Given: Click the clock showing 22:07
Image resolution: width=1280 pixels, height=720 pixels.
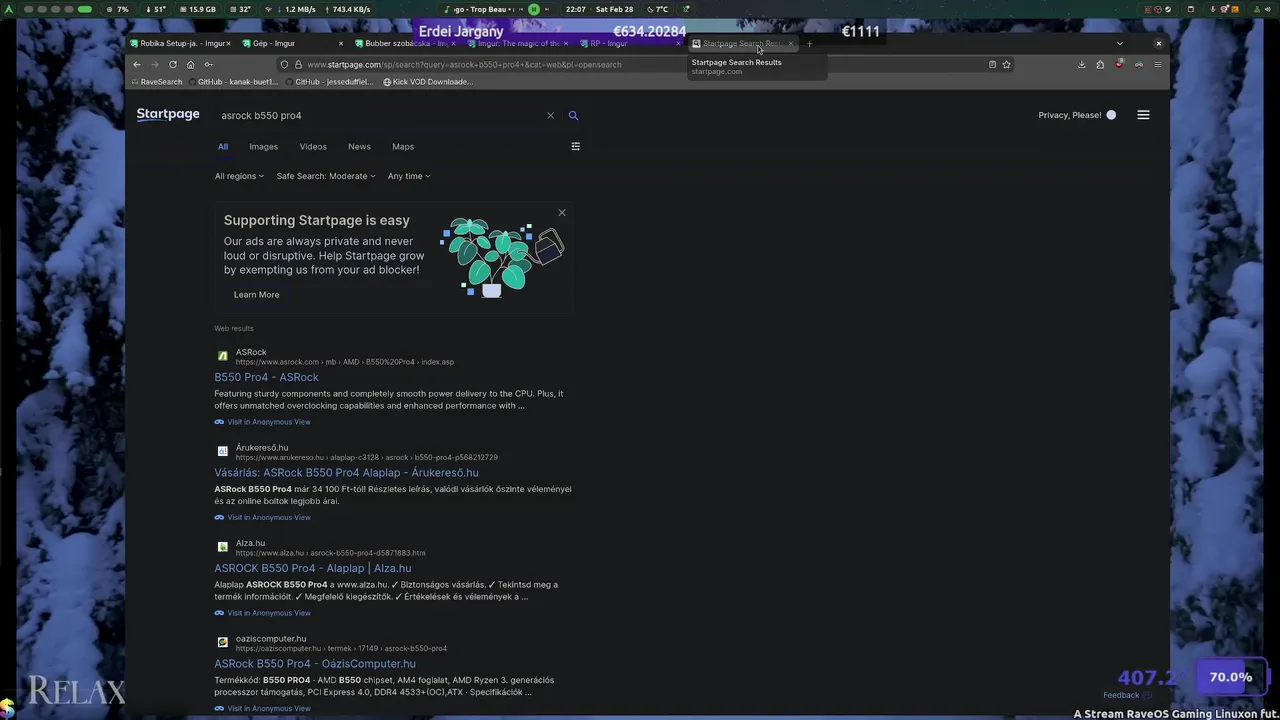Looking at the screenshot, I should [x=576, y=9].
